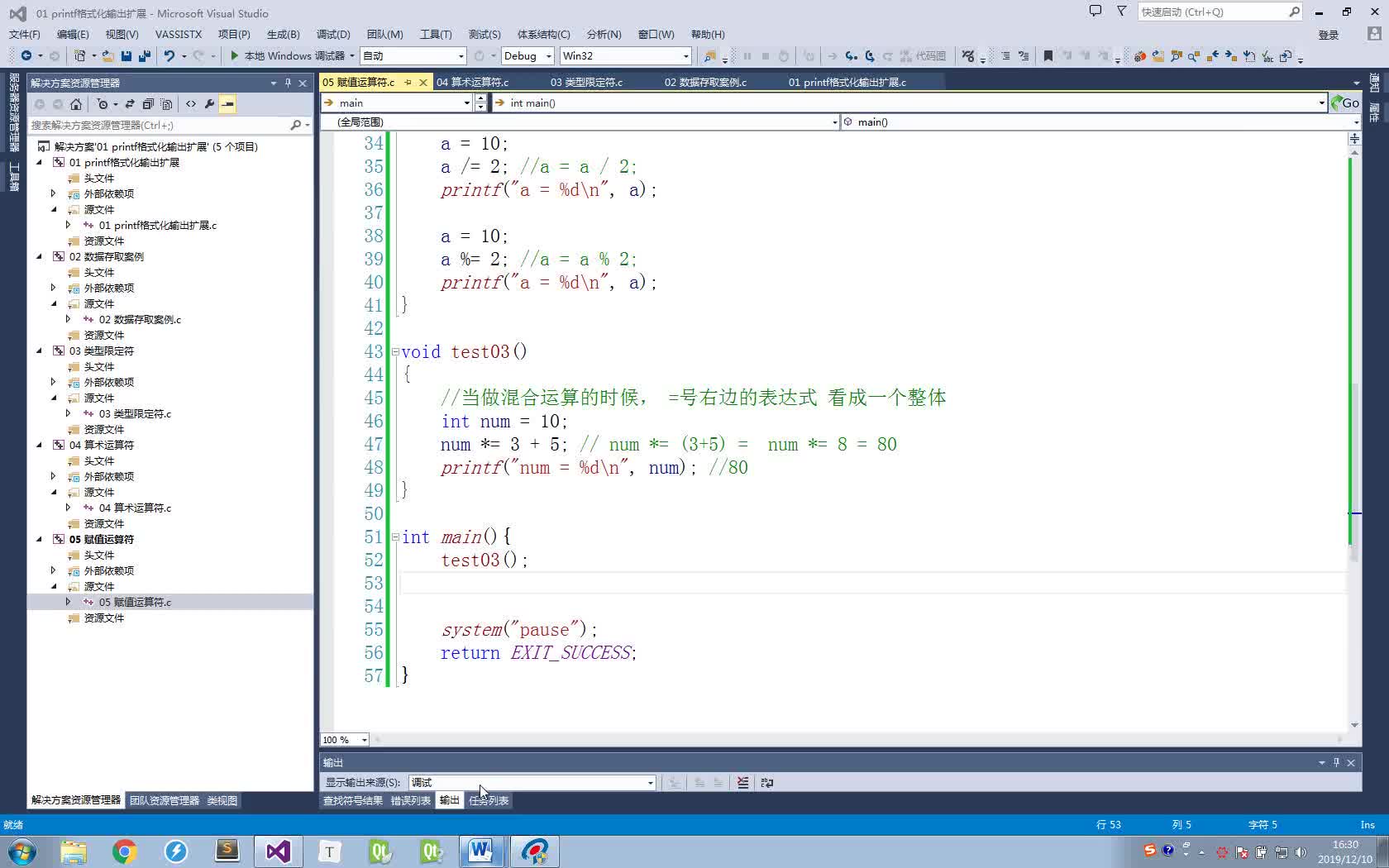Screen dimensions: 1389x868
Task: Open the Win32 platform dropdown
Action: (x=625, y=55)
